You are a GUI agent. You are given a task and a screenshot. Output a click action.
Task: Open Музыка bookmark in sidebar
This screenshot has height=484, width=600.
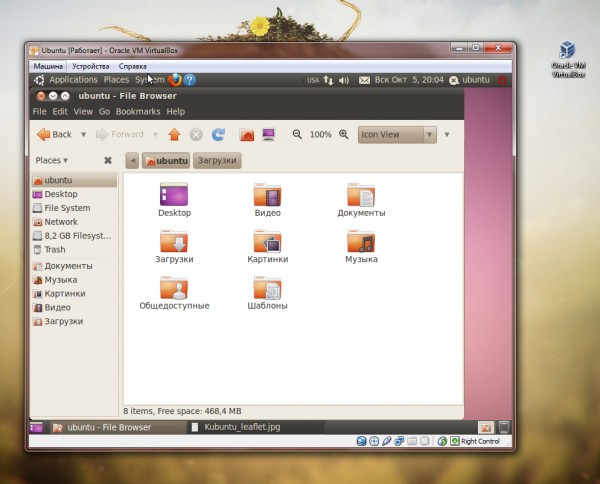coord(74,280)
